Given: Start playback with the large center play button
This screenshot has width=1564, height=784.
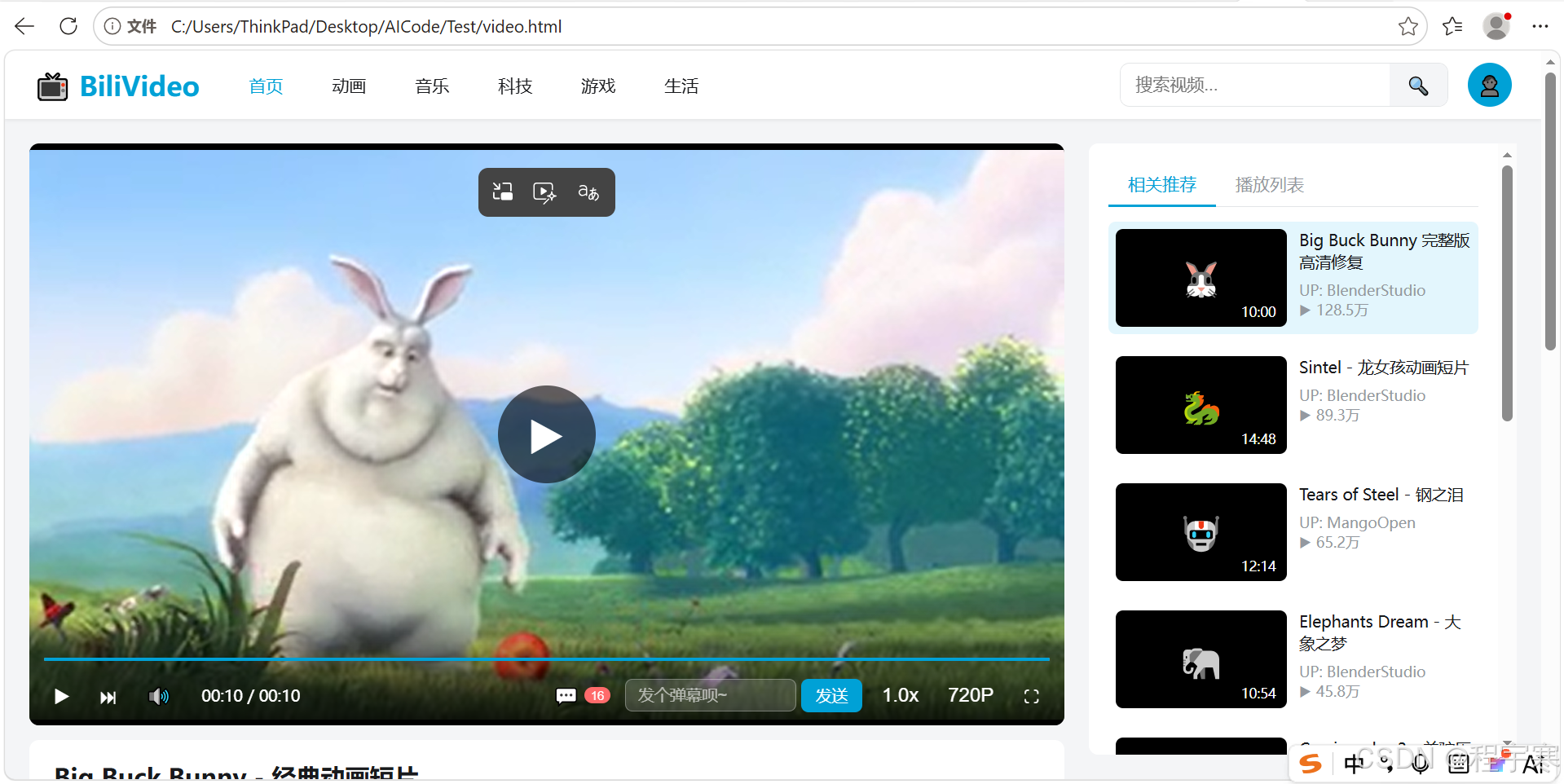Looking at the screenshot, I should pos(547,434).
